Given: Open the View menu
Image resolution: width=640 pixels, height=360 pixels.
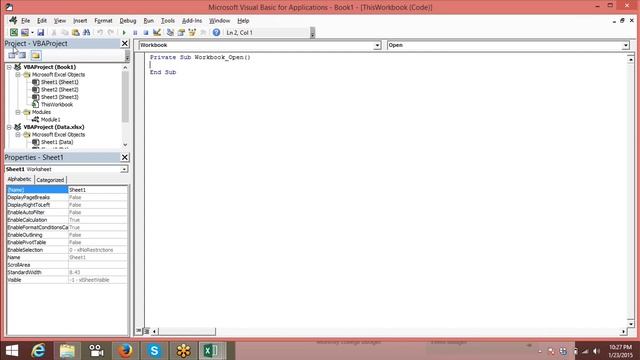Looking at the screenshot, I should tap(60, 20).
